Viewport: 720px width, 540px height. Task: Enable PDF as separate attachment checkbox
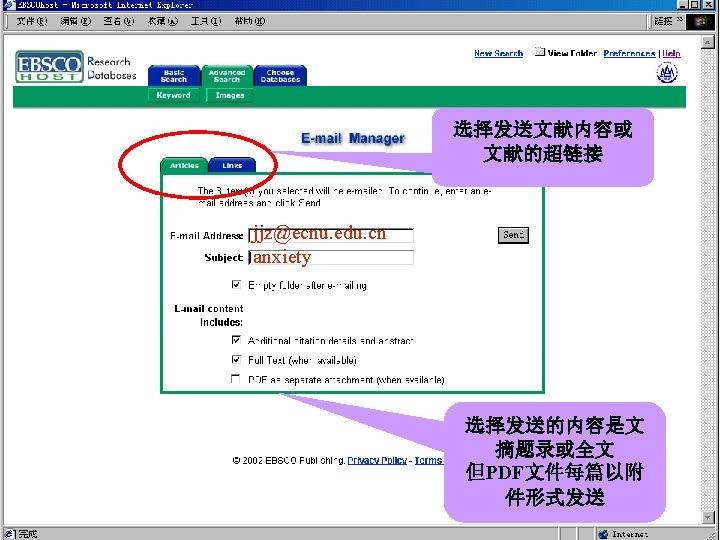236,379
